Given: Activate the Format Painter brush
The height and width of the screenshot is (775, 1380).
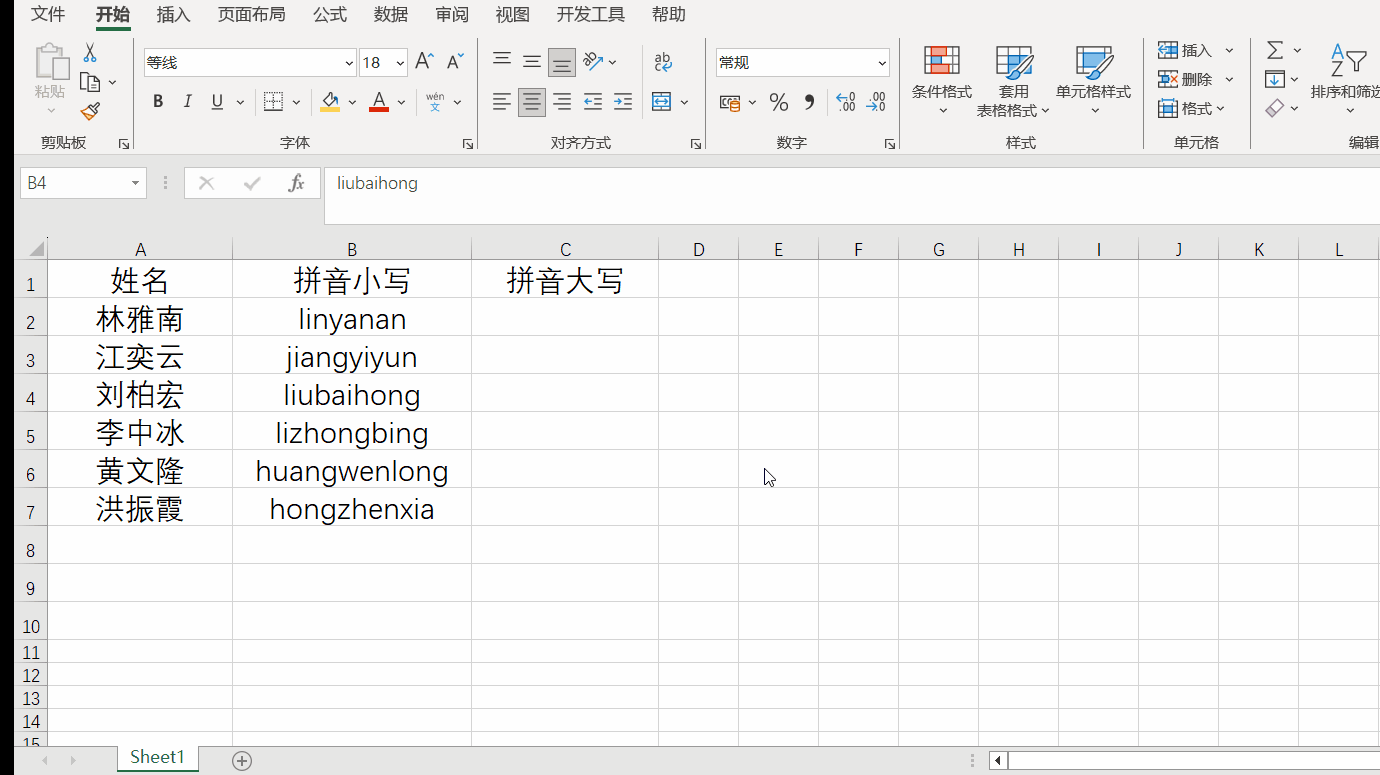Looking at the screenshot, I should (90, 110).
